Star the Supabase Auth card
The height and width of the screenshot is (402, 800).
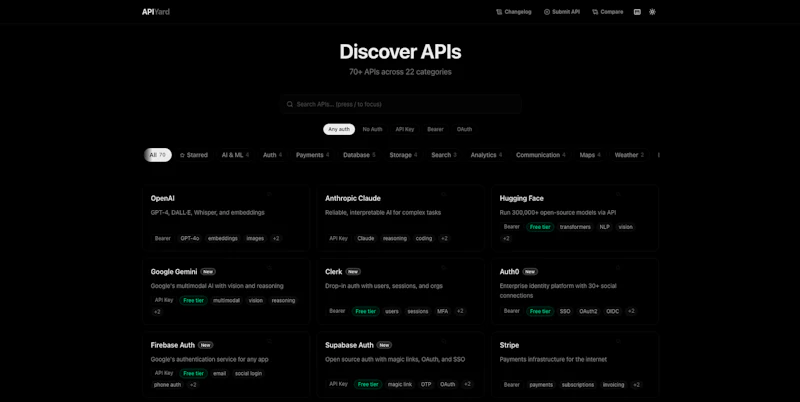[444, 341]
